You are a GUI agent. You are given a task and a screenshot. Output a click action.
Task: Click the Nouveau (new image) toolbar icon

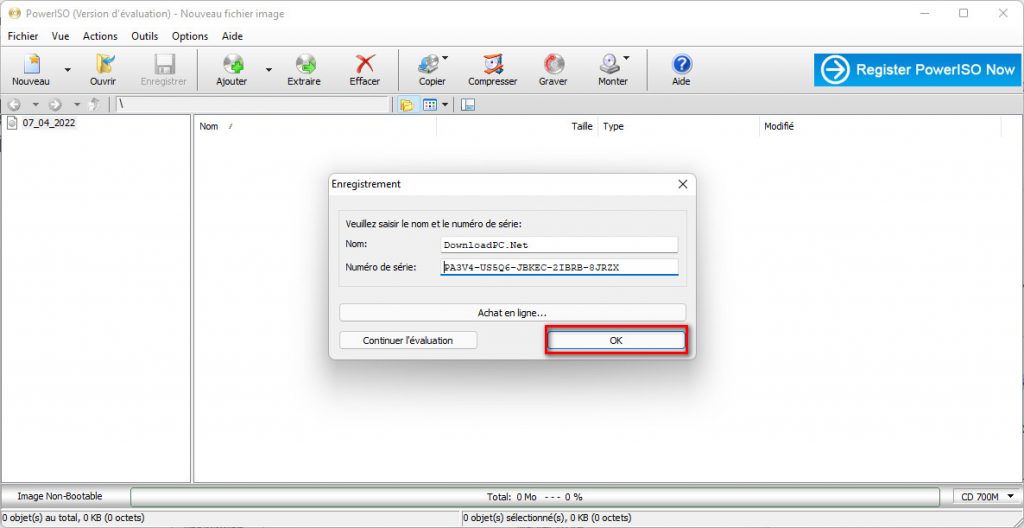click(31, 65)
